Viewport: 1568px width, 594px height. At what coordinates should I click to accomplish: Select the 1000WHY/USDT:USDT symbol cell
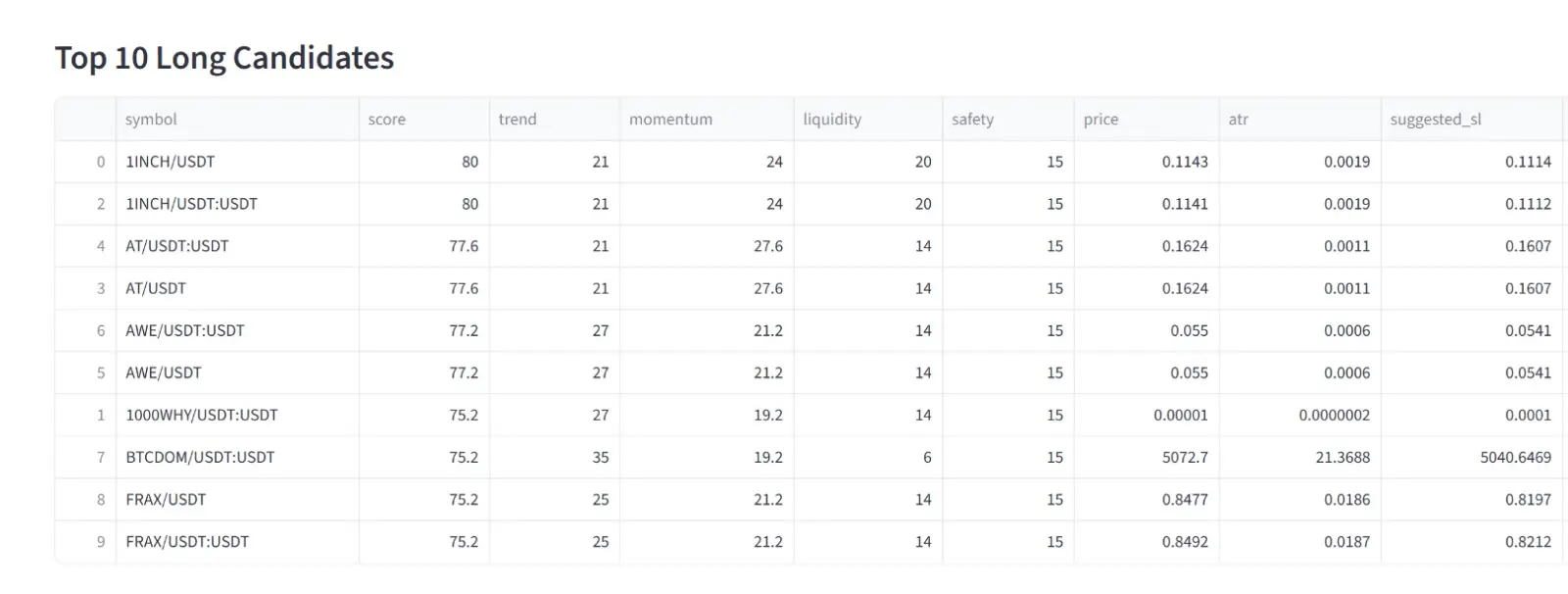[237, 415]
